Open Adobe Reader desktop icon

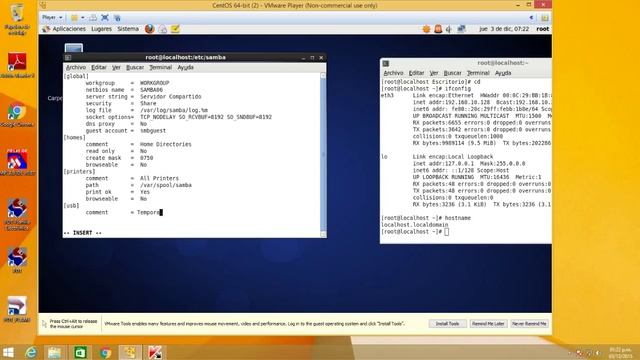point(17,65)
